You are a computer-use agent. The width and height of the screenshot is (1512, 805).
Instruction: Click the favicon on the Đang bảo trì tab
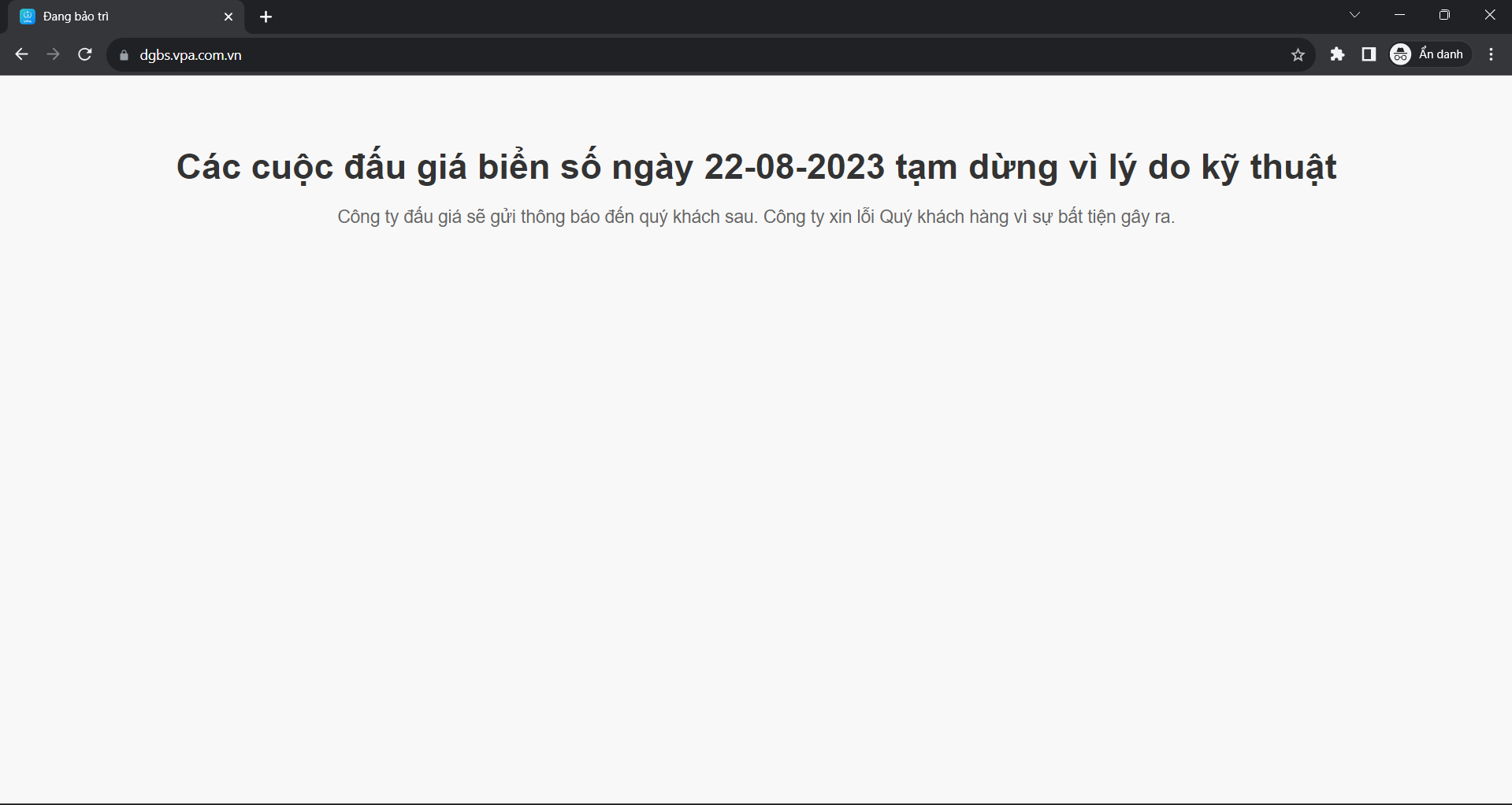coord(28,17)
